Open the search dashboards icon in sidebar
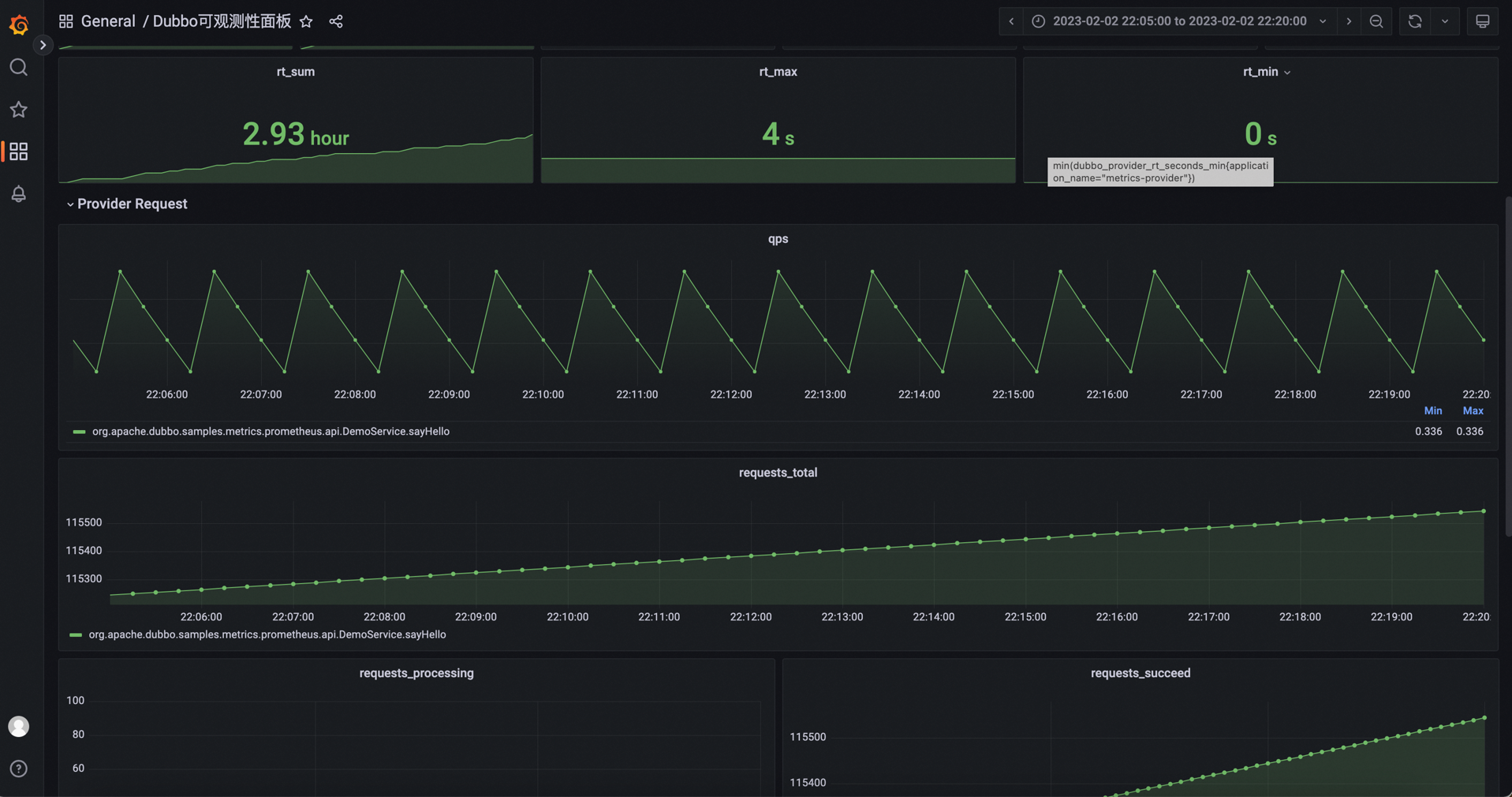Image resolution: width=1512 pixels, height=797 pixels. click(18, 68)
